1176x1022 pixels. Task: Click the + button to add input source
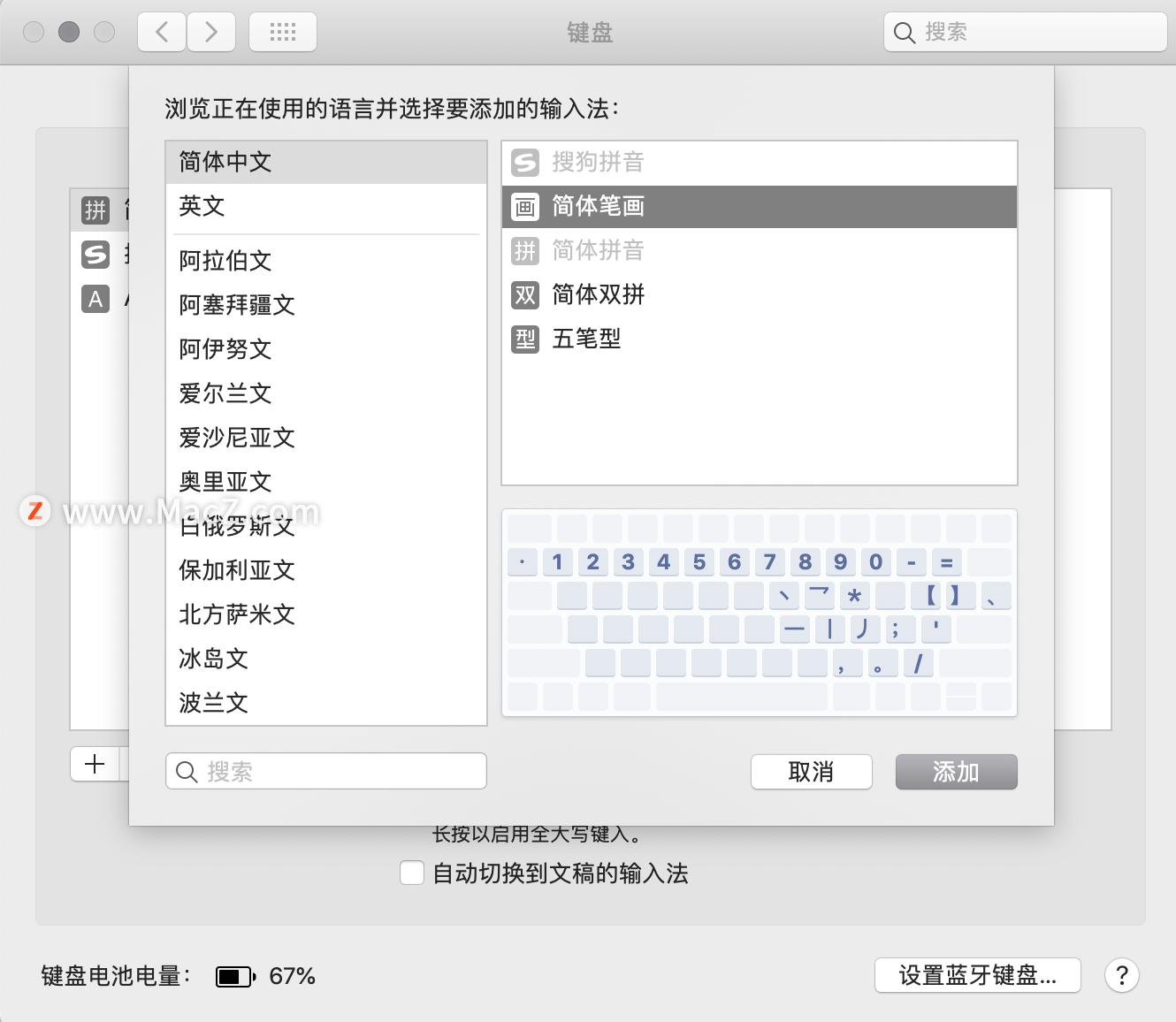pos(94,763)
